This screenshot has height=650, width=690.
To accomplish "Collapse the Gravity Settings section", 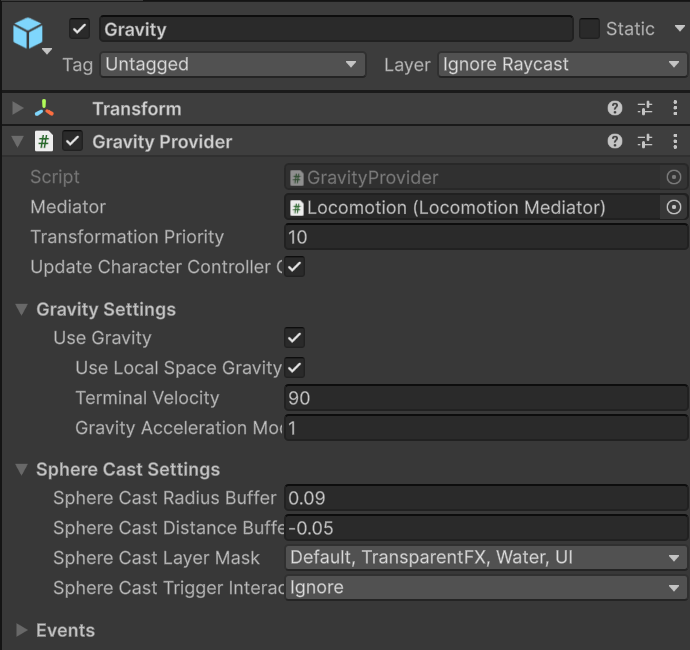I will coord(21,309).
